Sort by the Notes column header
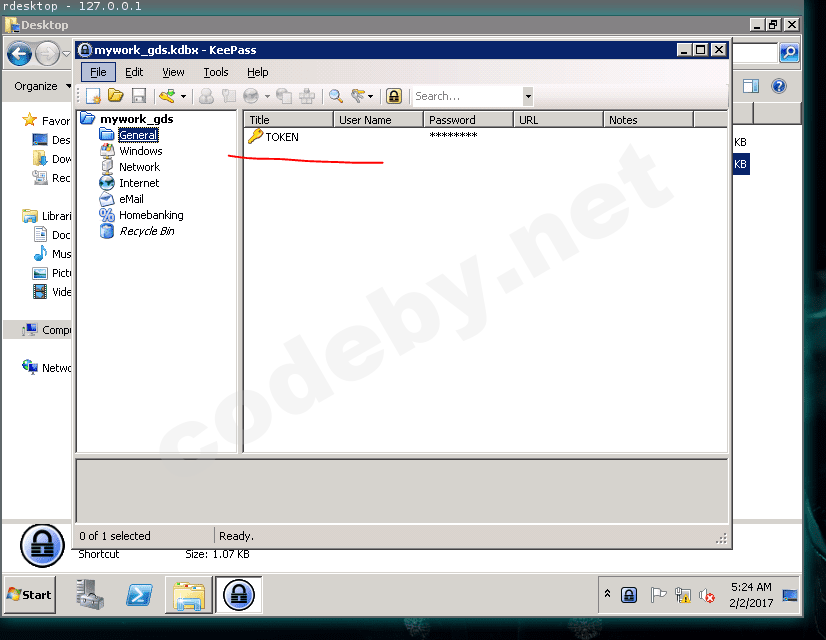 (648, 120)
